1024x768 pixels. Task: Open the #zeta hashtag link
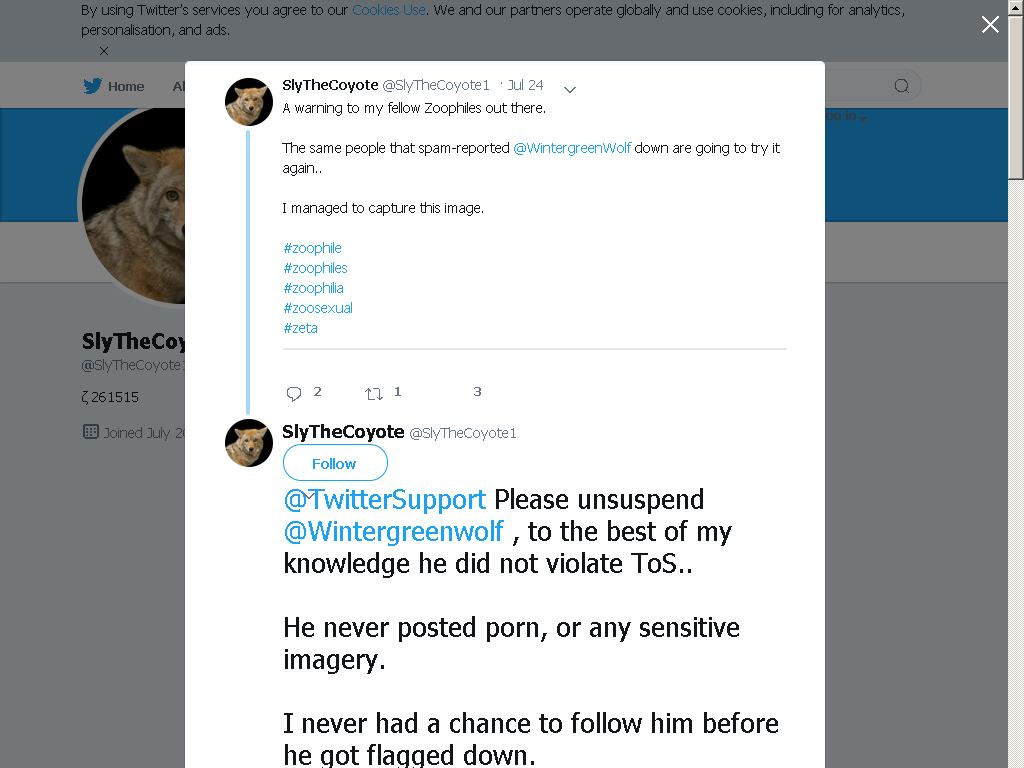(x=300, y=328)
